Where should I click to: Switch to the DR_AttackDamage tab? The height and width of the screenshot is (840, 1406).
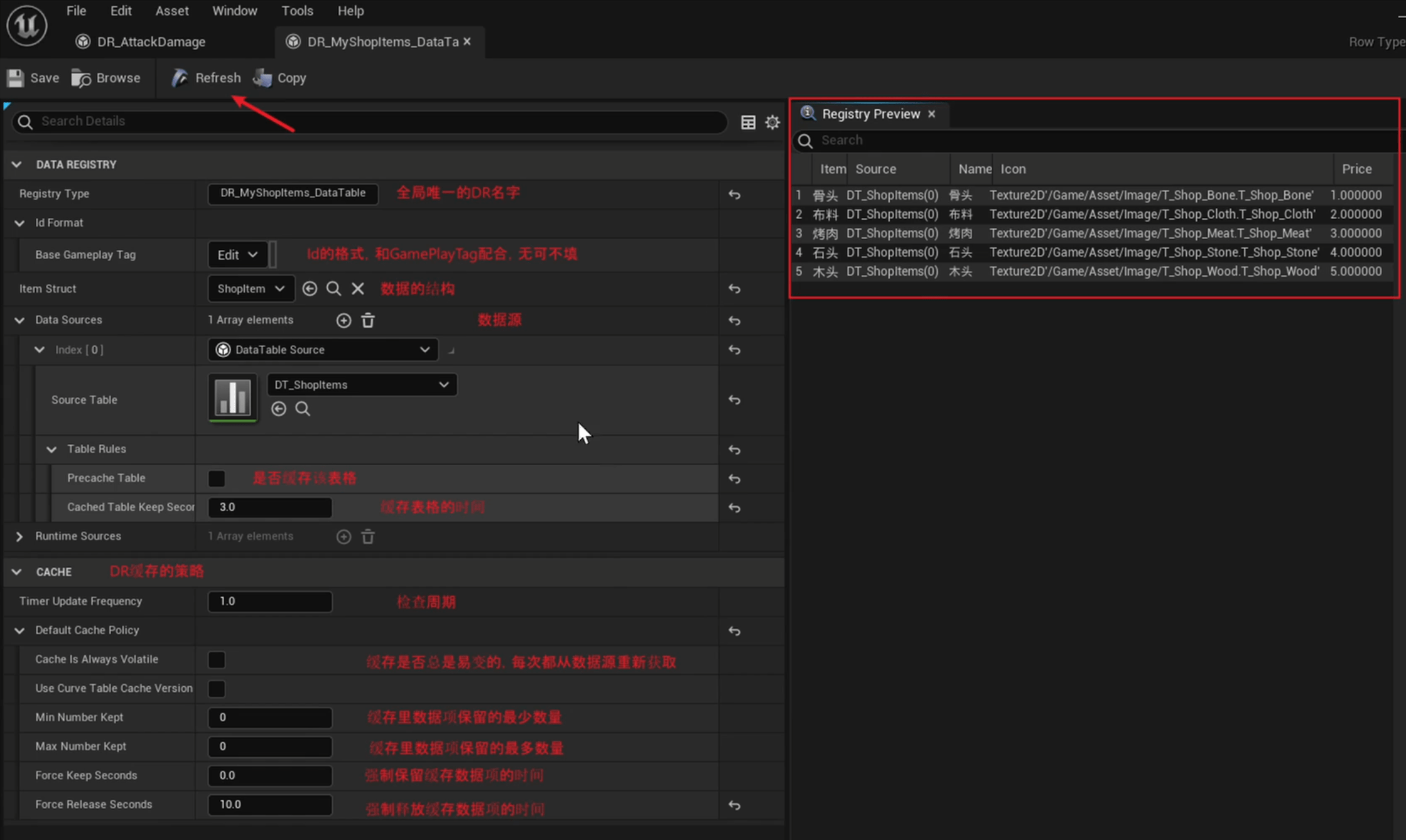click(x=151, y=41)
